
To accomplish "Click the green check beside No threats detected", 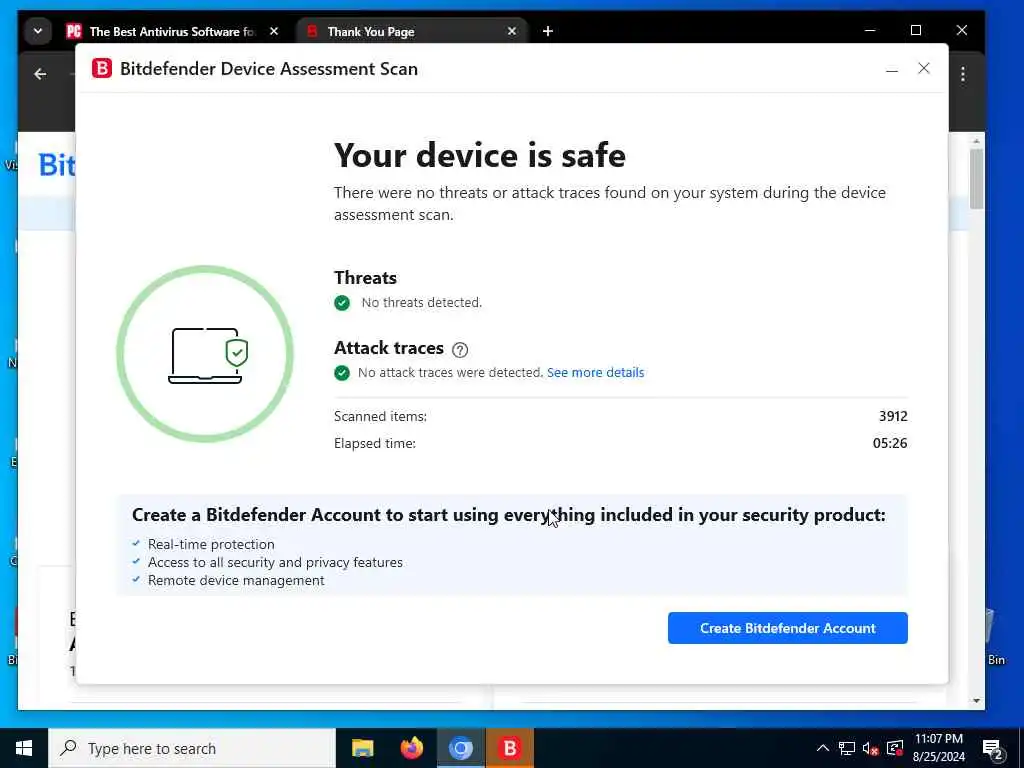I will pyautogui.click(x=342, y=303).
